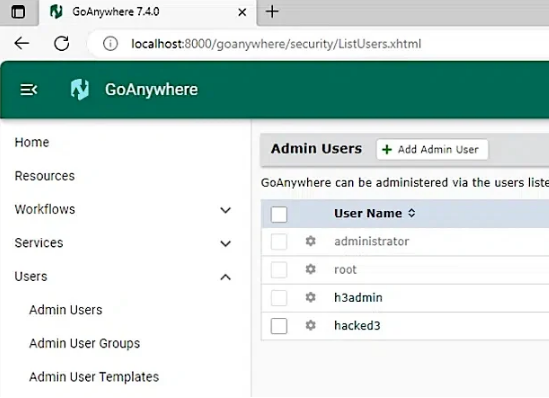
Task: Open the gear menu for root
Action: click(x=311, y=270)
